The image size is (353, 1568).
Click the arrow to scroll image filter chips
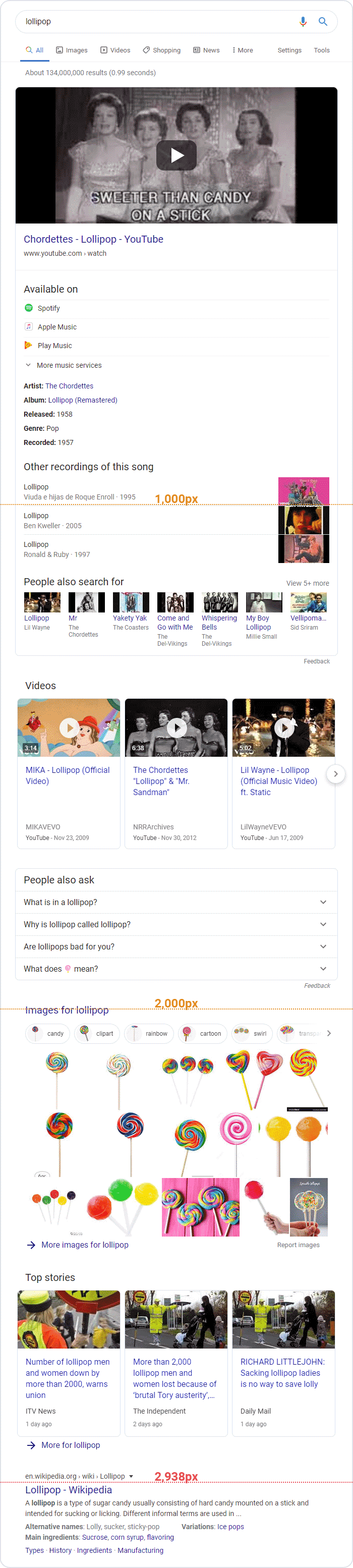[x=328, y=1033]
